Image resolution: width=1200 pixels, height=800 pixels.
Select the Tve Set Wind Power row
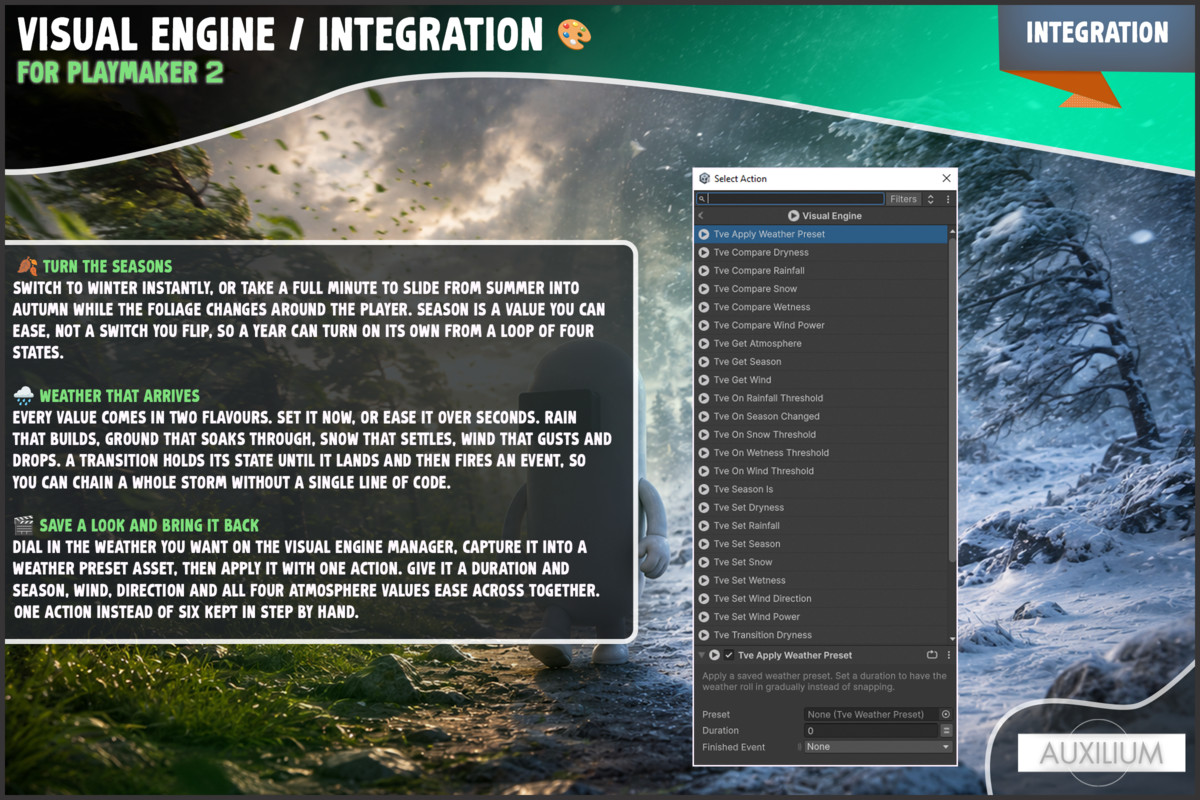pyautogui.click(x=820, y=617)
